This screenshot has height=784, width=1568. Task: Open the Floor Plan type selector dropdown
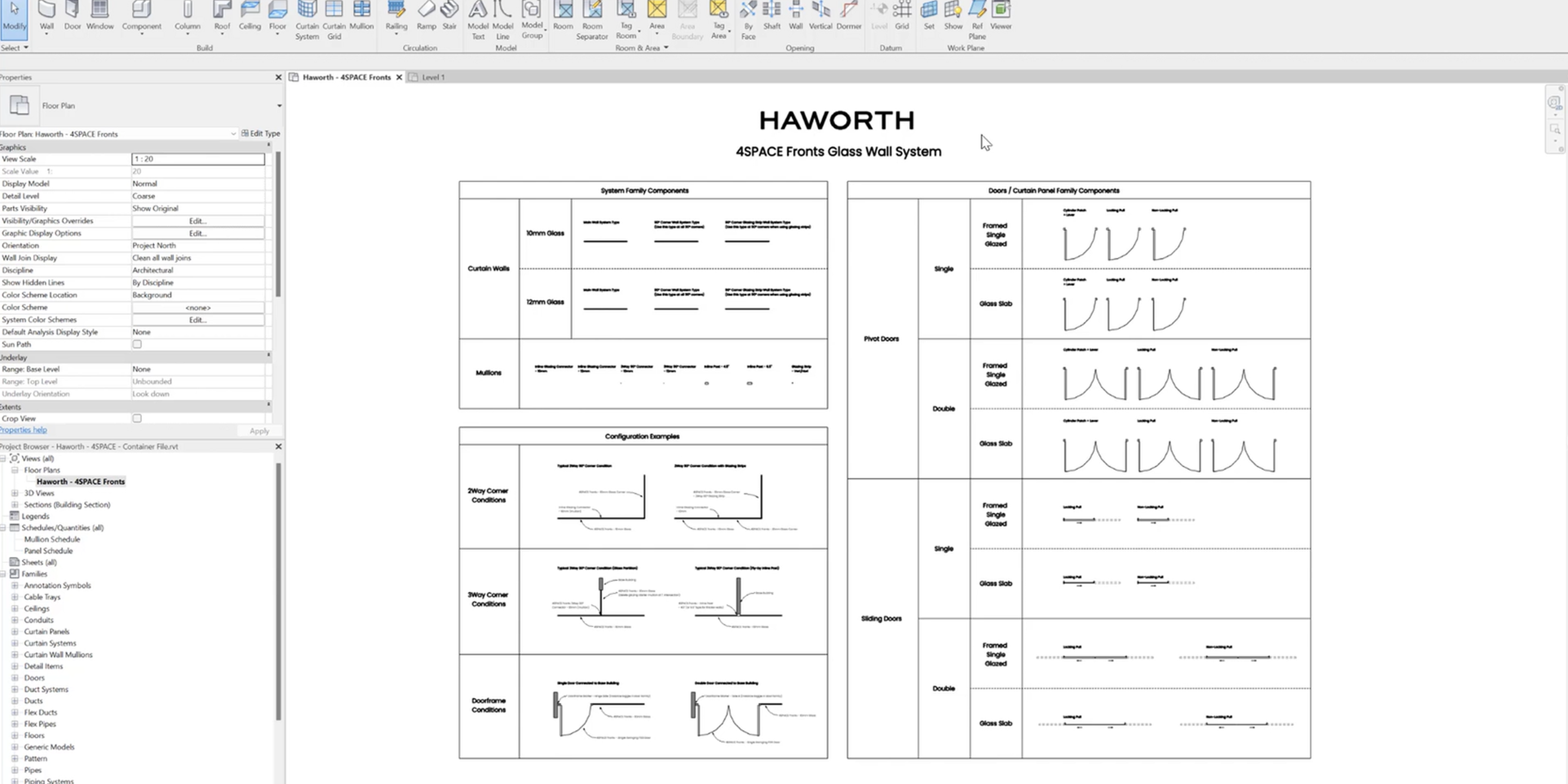point(279,106)
